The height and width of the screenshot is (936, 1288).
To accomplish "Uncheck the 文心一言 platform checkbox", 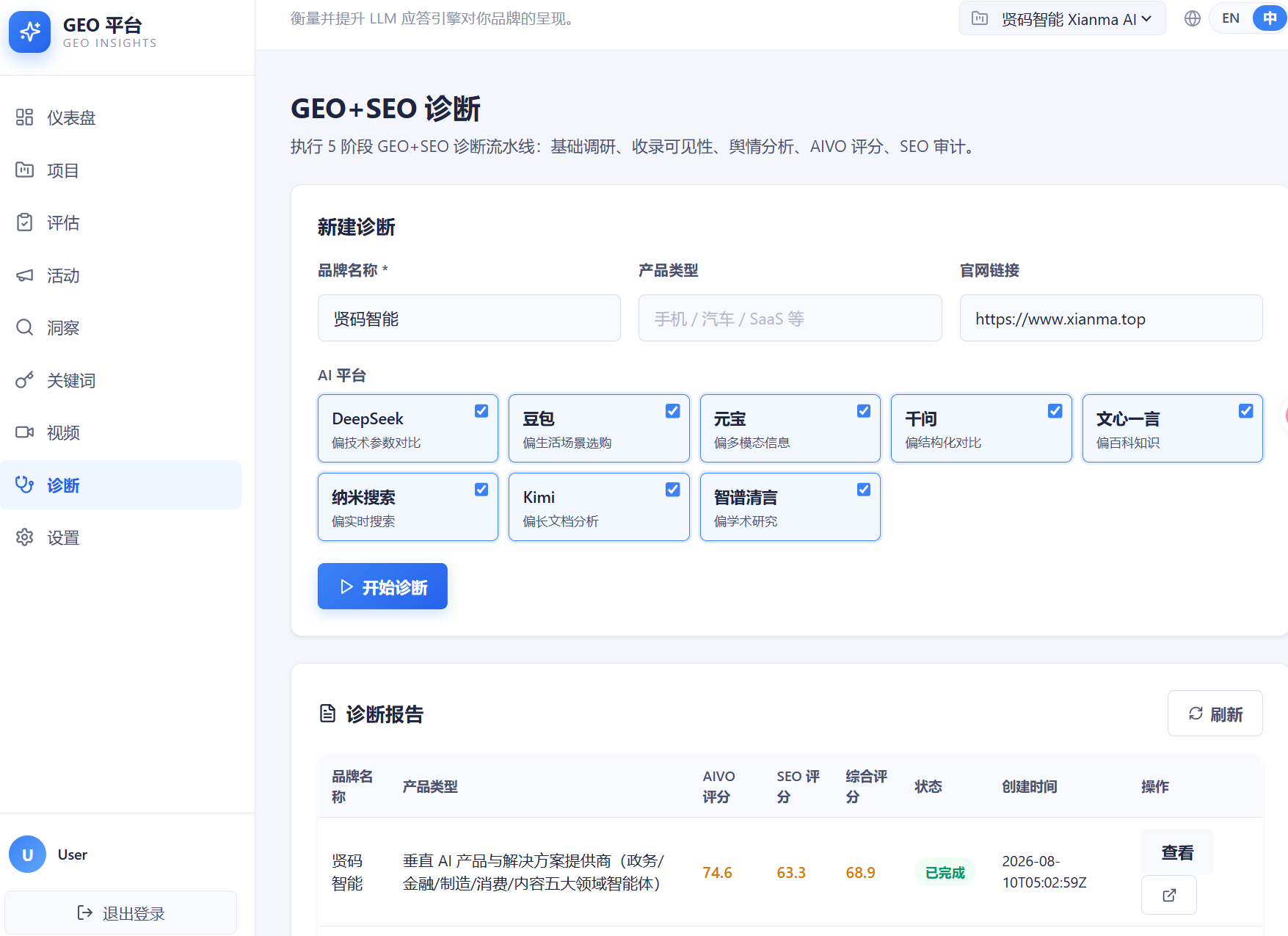I will pos(1246,411).
